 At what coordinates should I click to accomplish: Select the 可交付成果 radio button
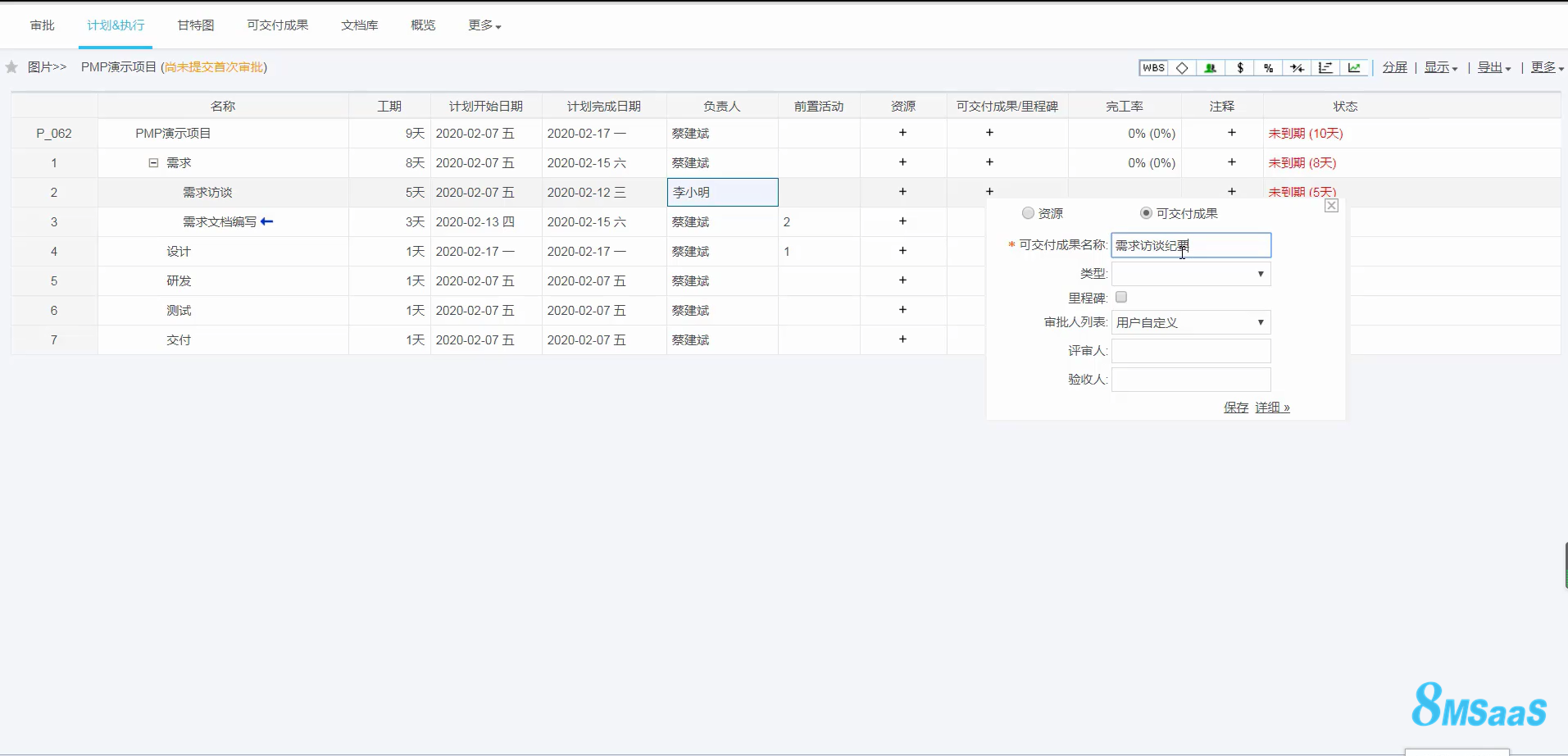click(1146, 213)
